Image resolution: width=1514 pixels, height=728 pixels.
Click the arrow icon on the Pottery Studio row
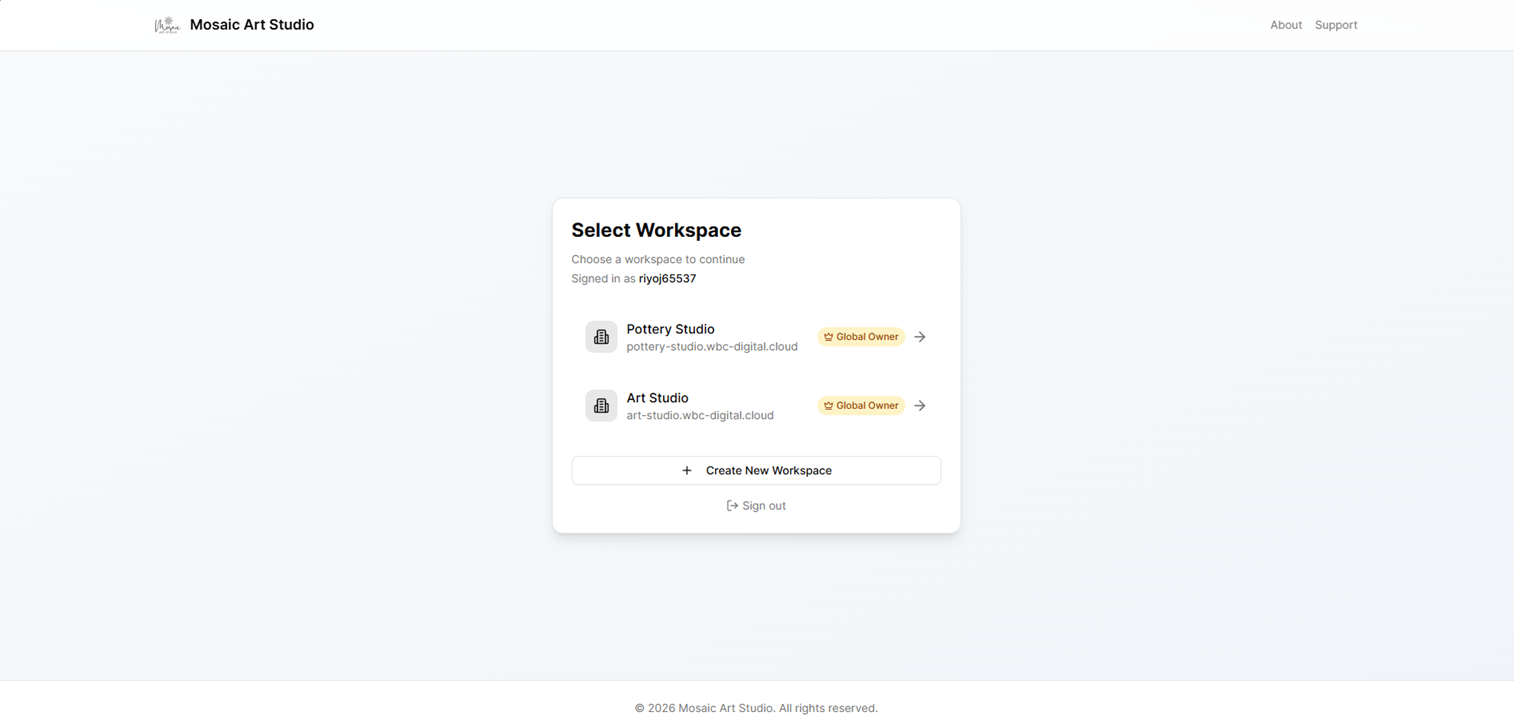919,337
